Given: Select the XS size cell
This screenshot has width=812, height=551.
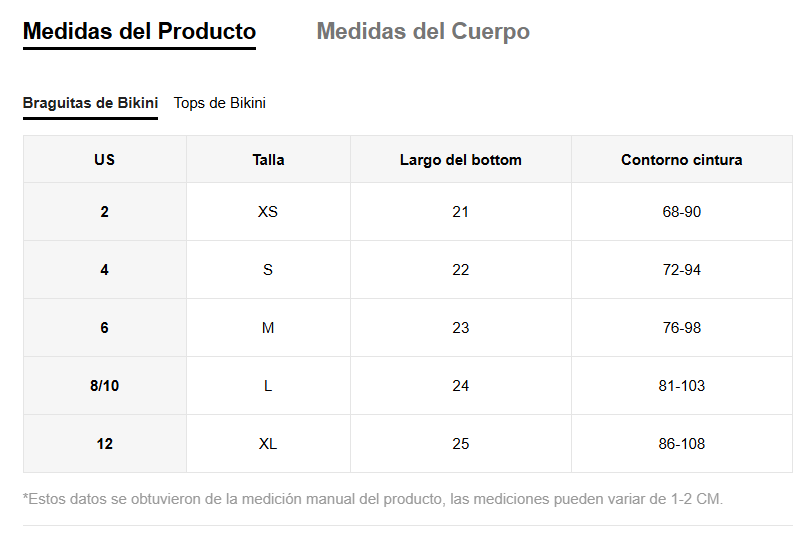Looking at the screenshot, I should point(268,212).
